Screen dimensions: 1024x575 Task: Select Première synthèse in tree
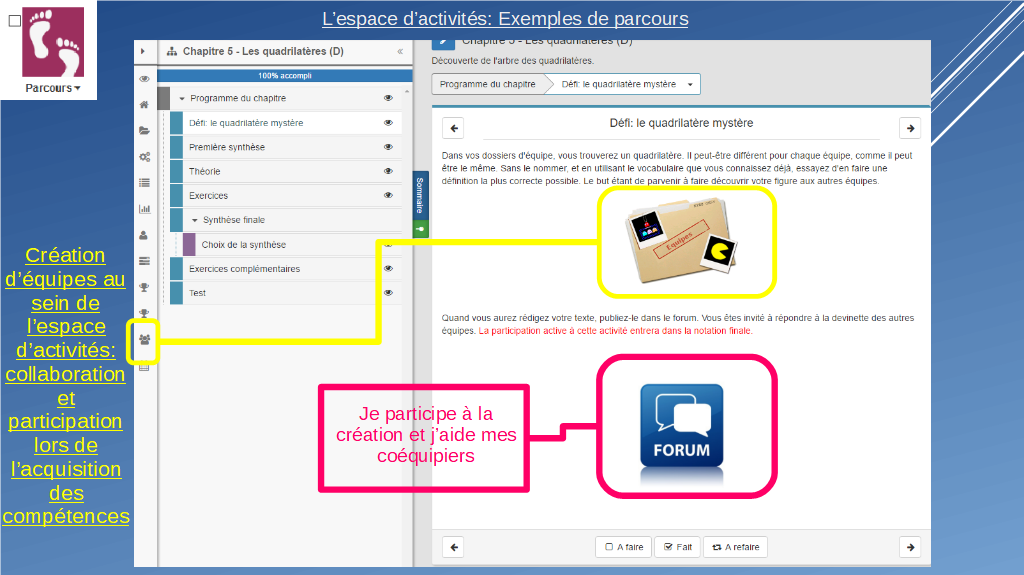click(x=227, y=147)
